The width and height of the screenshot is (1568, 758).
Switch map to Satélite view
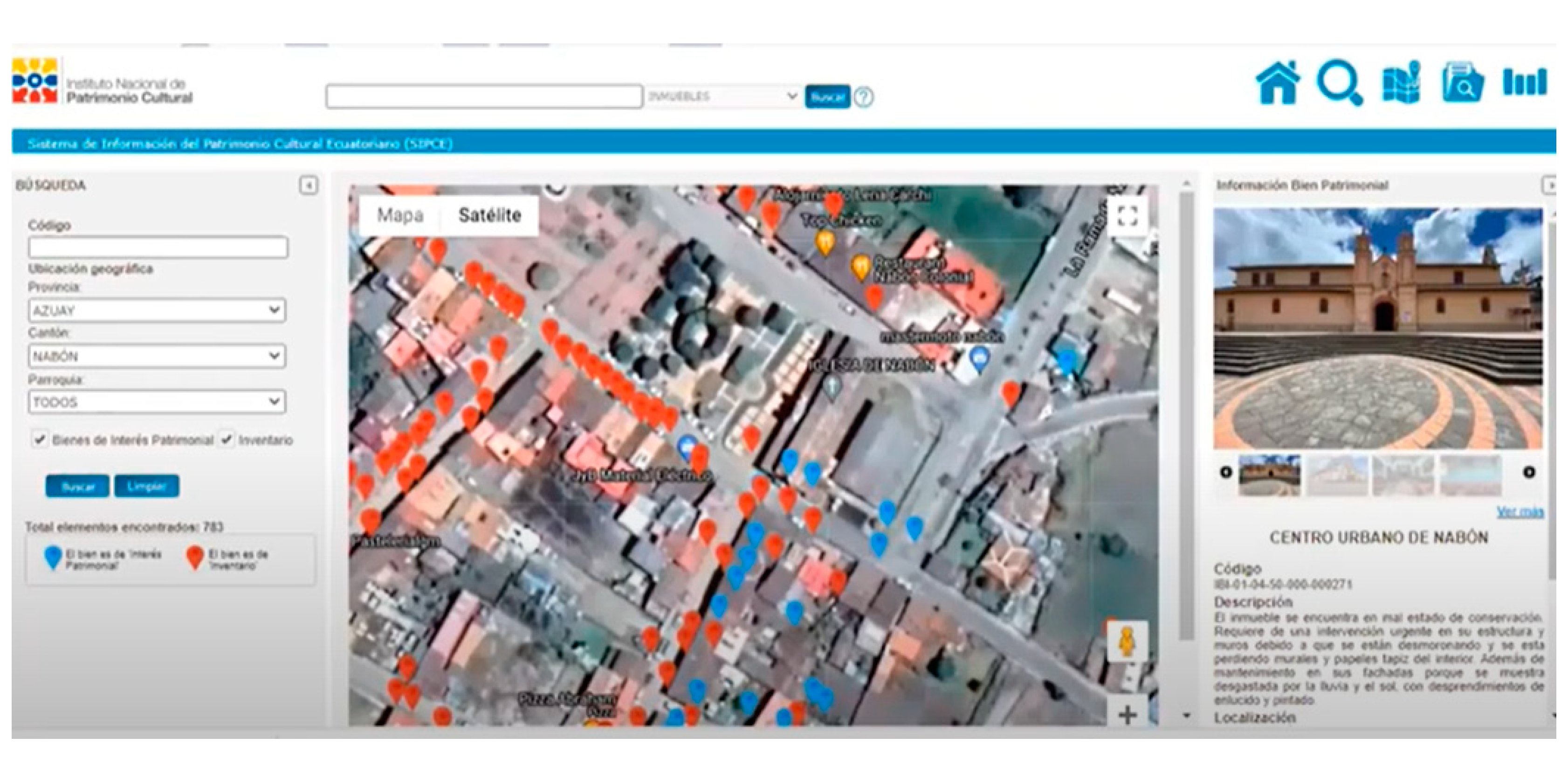pyautogui.click(x=489, y=215)
